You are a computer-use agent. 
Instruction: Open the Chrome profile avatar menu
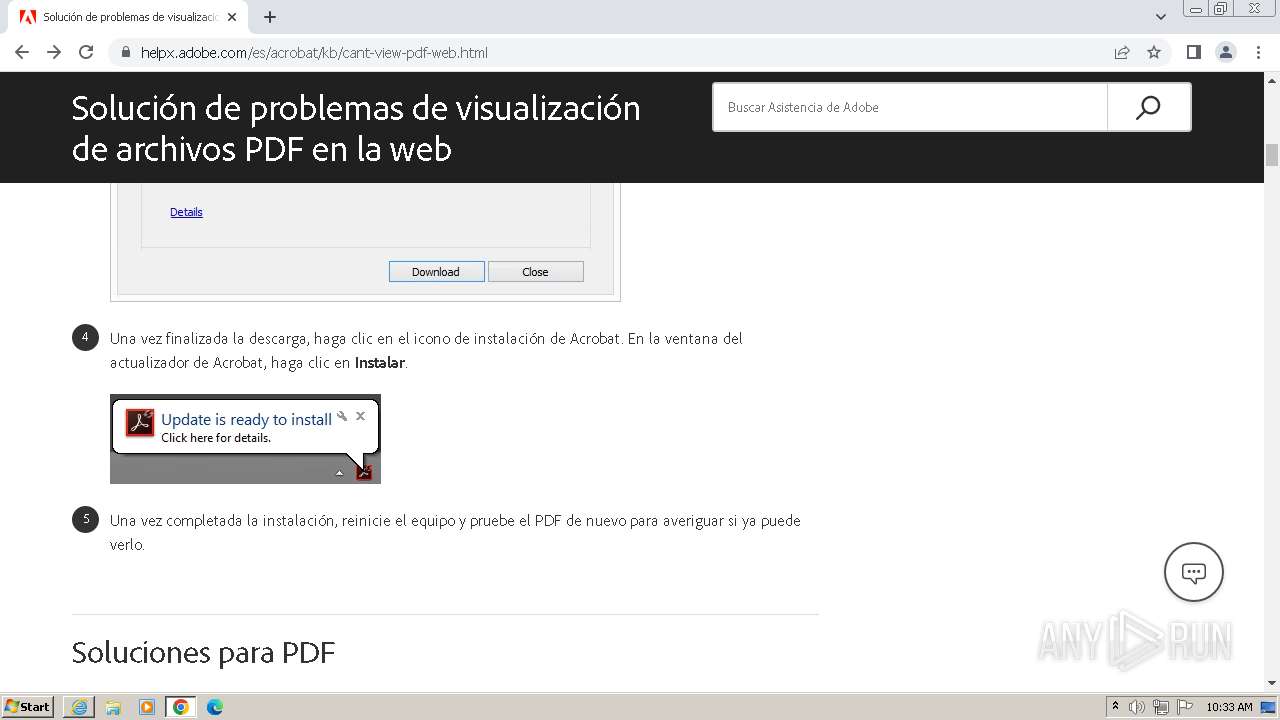tap(1226, 52)
